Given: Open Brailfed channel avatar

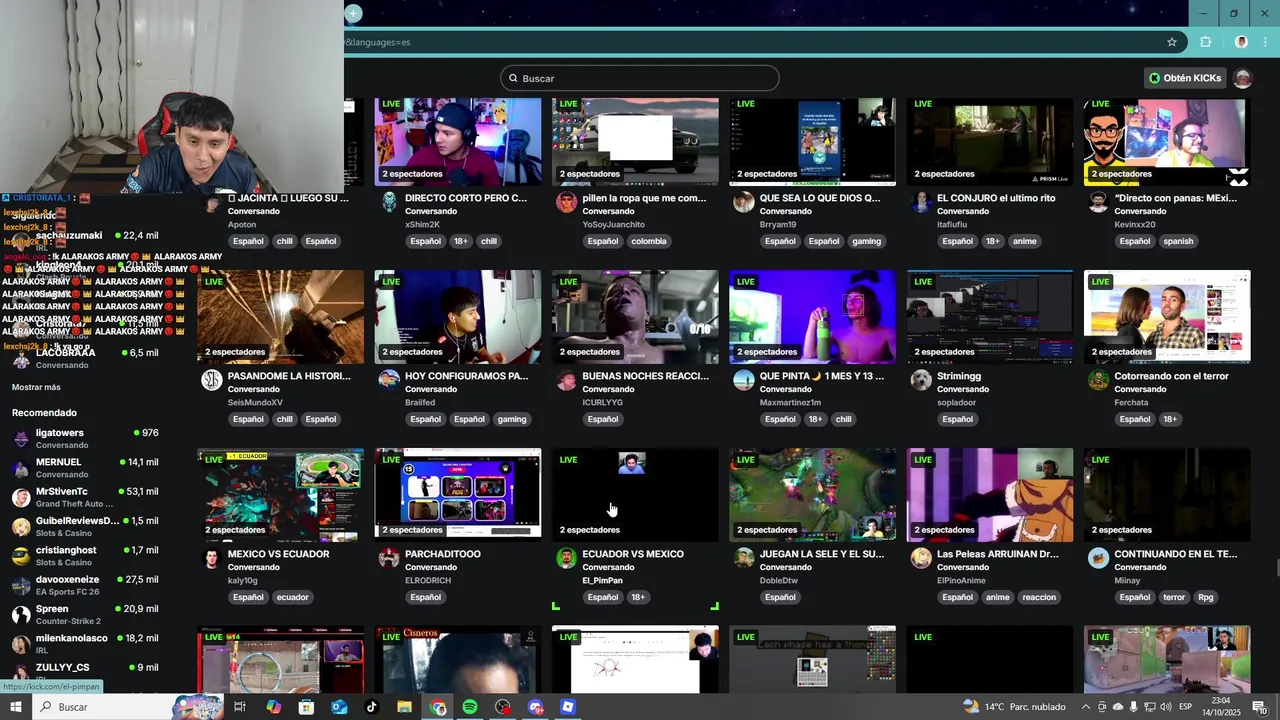Looking at the screenshot, I should tap(389, 380).
